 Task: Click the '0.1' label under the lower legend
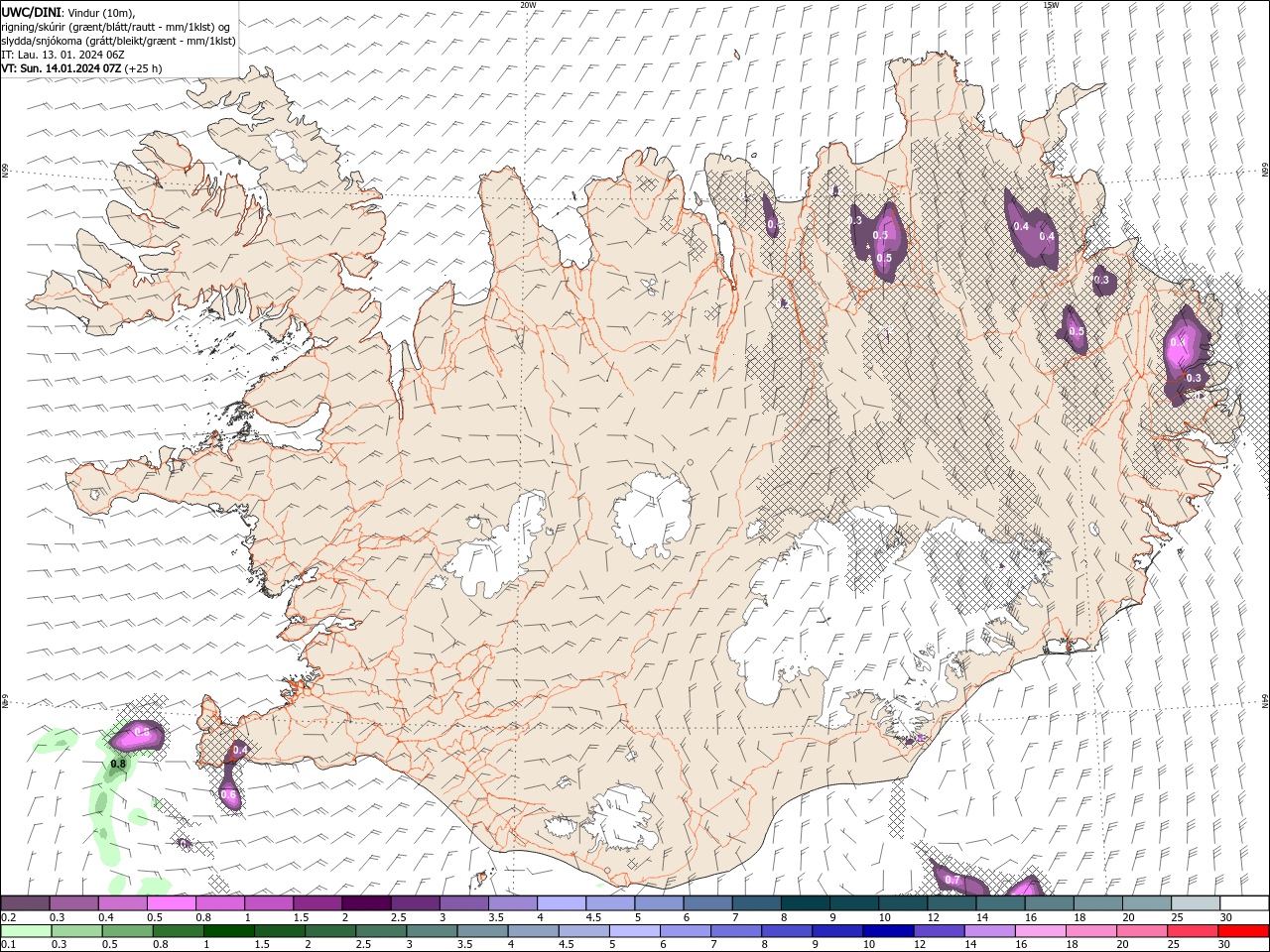pos(7,945)
